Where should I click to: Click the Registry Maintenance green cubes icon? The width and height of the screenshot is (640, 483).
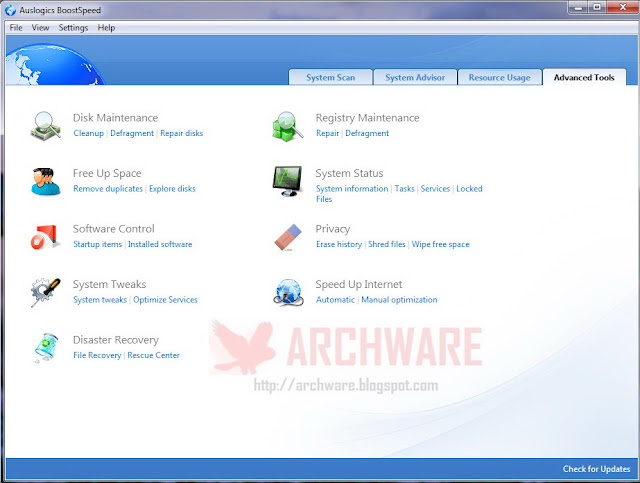(x=288, y=126)
